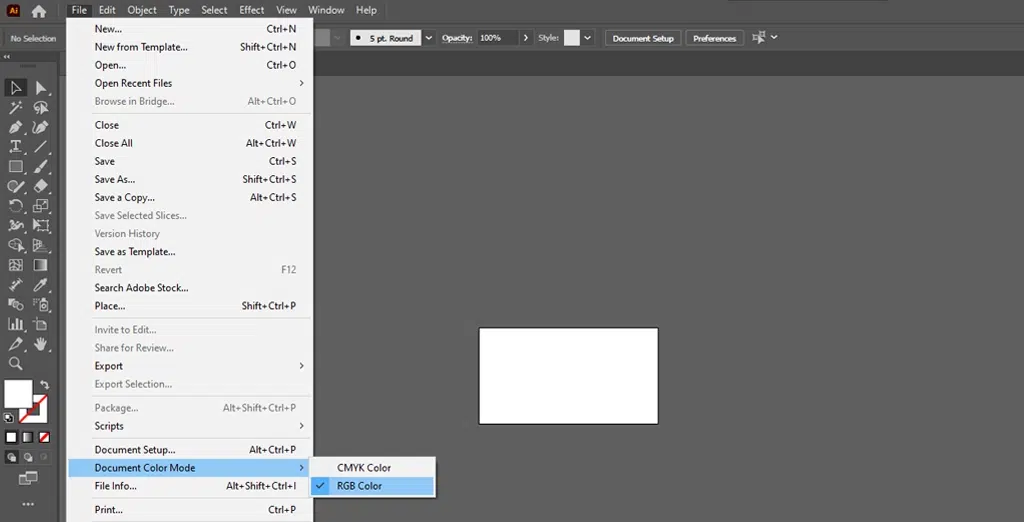
Task: Expand the Opacity slider arrow
Action: click(526, 38)
